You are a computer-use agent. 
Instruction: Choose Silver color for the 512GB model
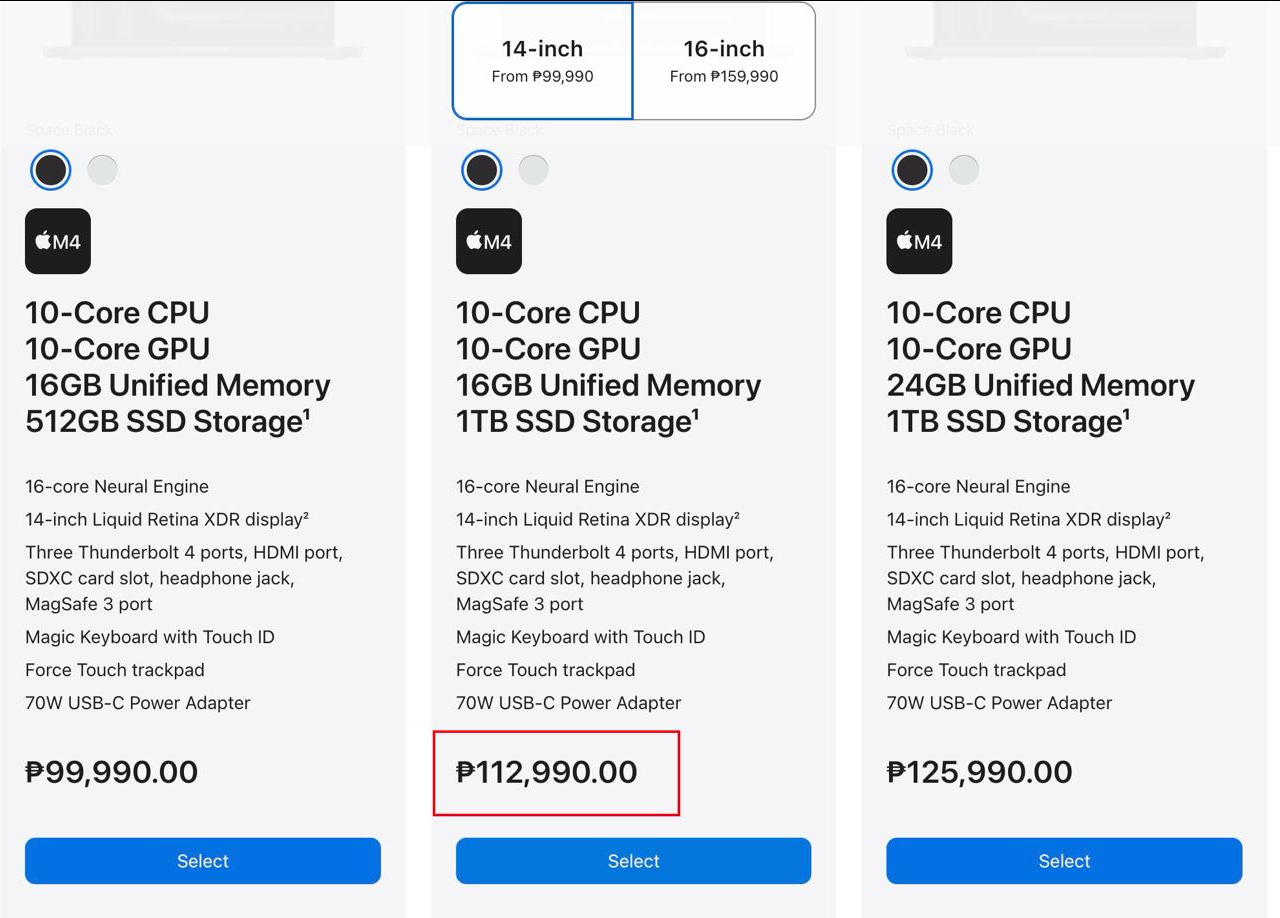[102, 170]
